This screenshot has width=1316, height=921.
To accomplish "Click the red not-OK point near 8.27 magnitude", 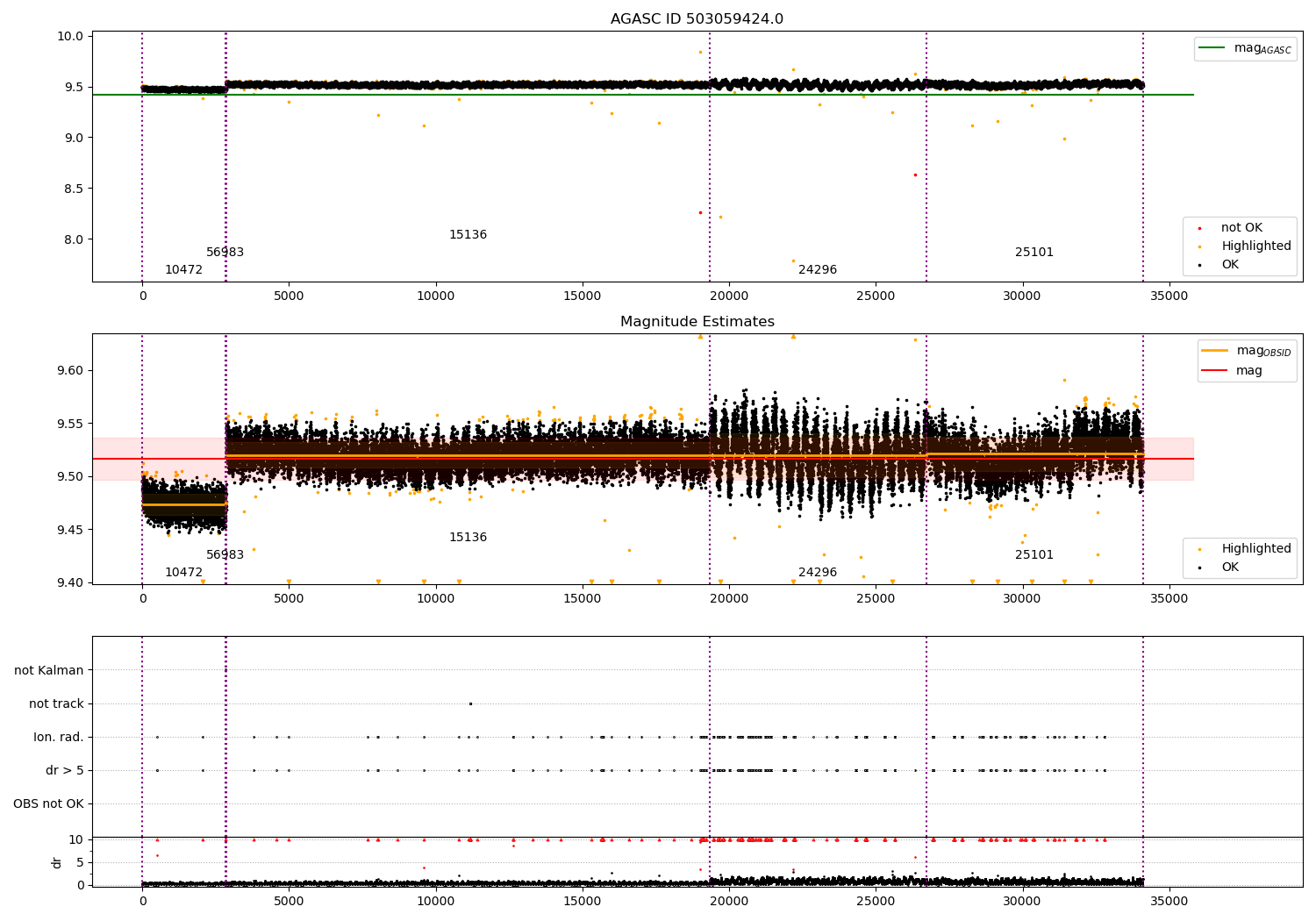I will pos(700,212).
